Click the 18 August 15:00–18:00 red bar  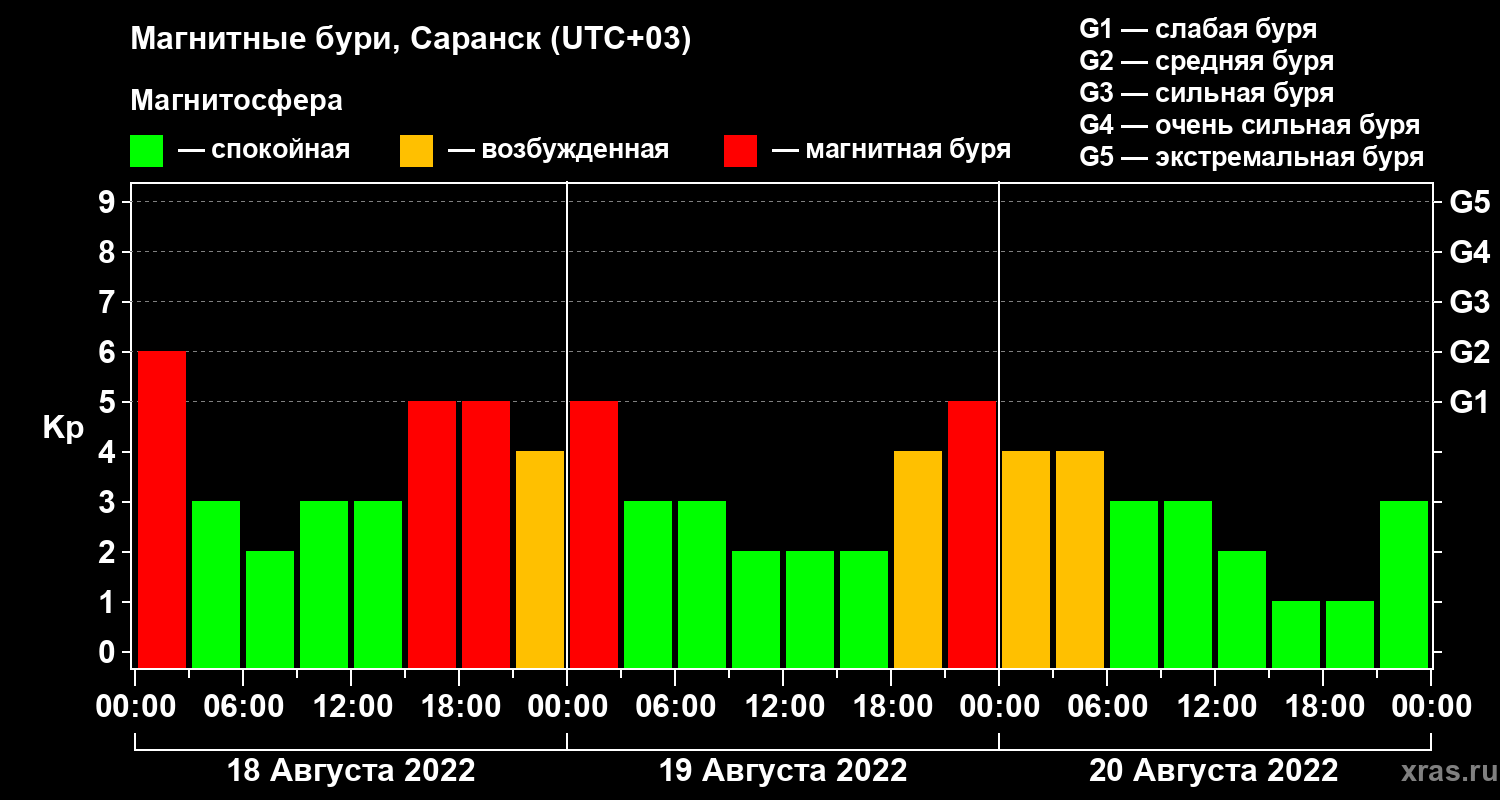pos(432,534)
